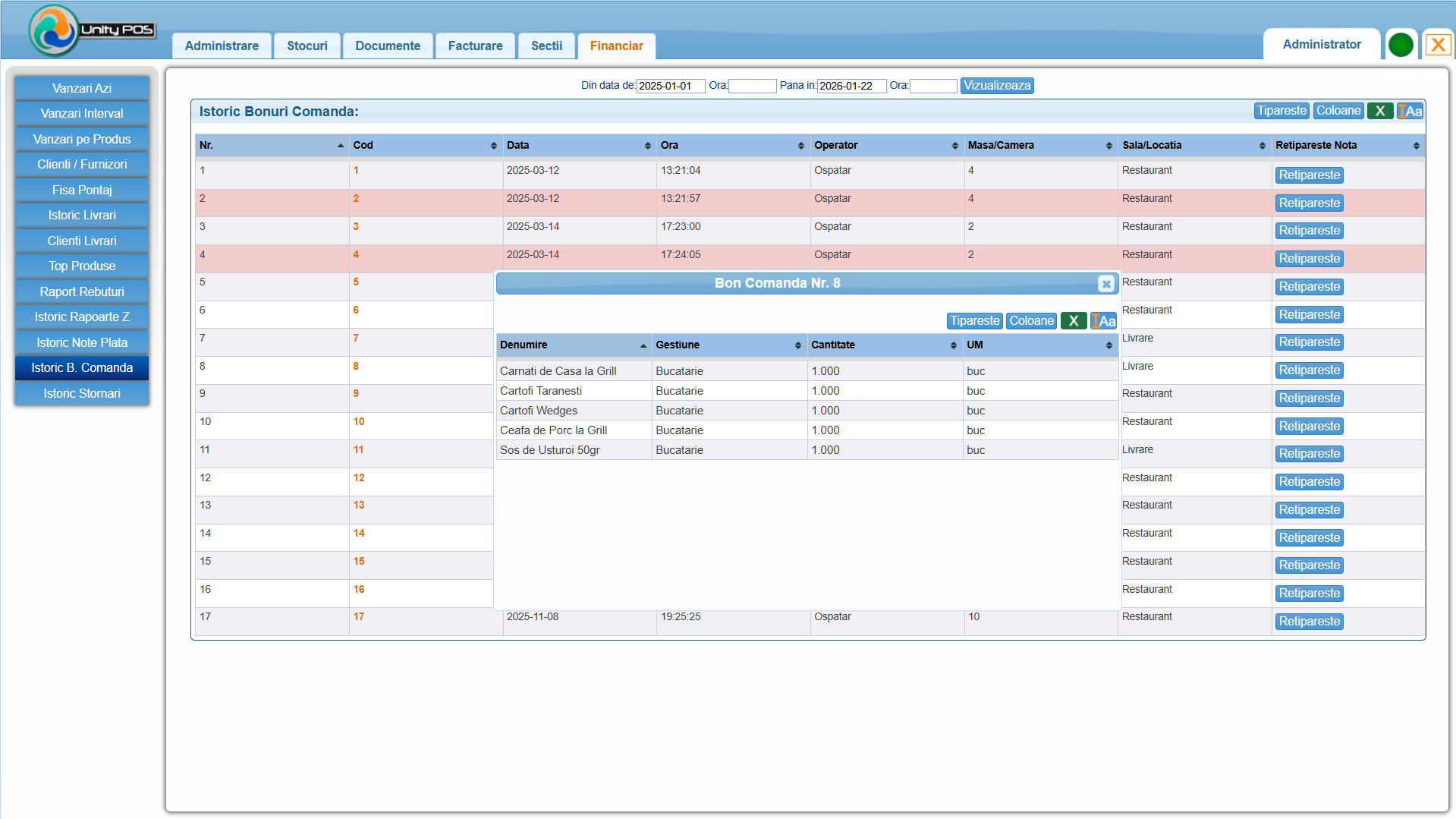The width and height of the screenshot is (1456, 819).
Task: Export Bon Comanda popup to Excel
Action: pyautogui.click(x=1073, y=321)
